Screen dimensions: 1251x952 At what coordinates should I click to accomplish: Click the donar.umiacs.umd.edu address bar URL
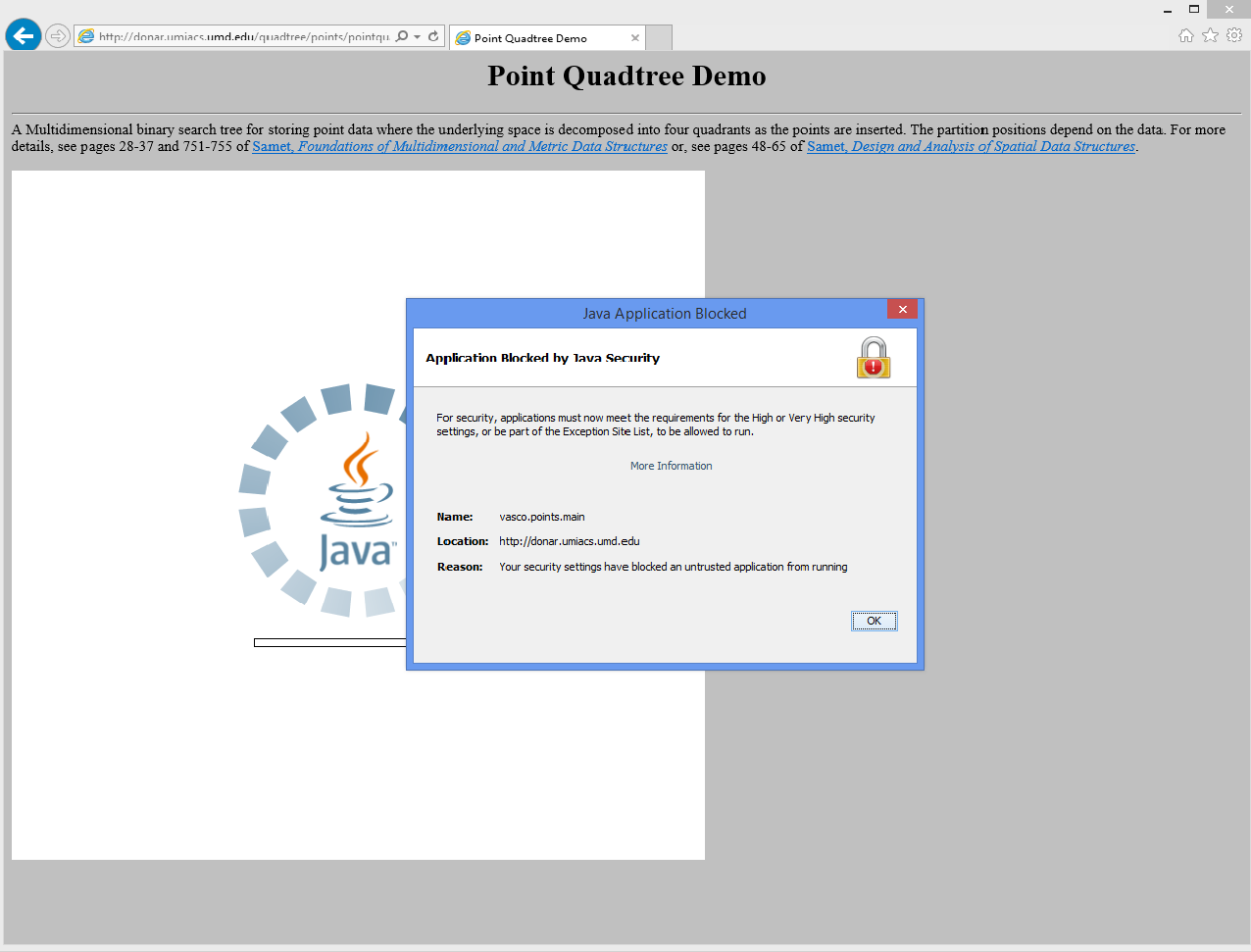(244, 37)
